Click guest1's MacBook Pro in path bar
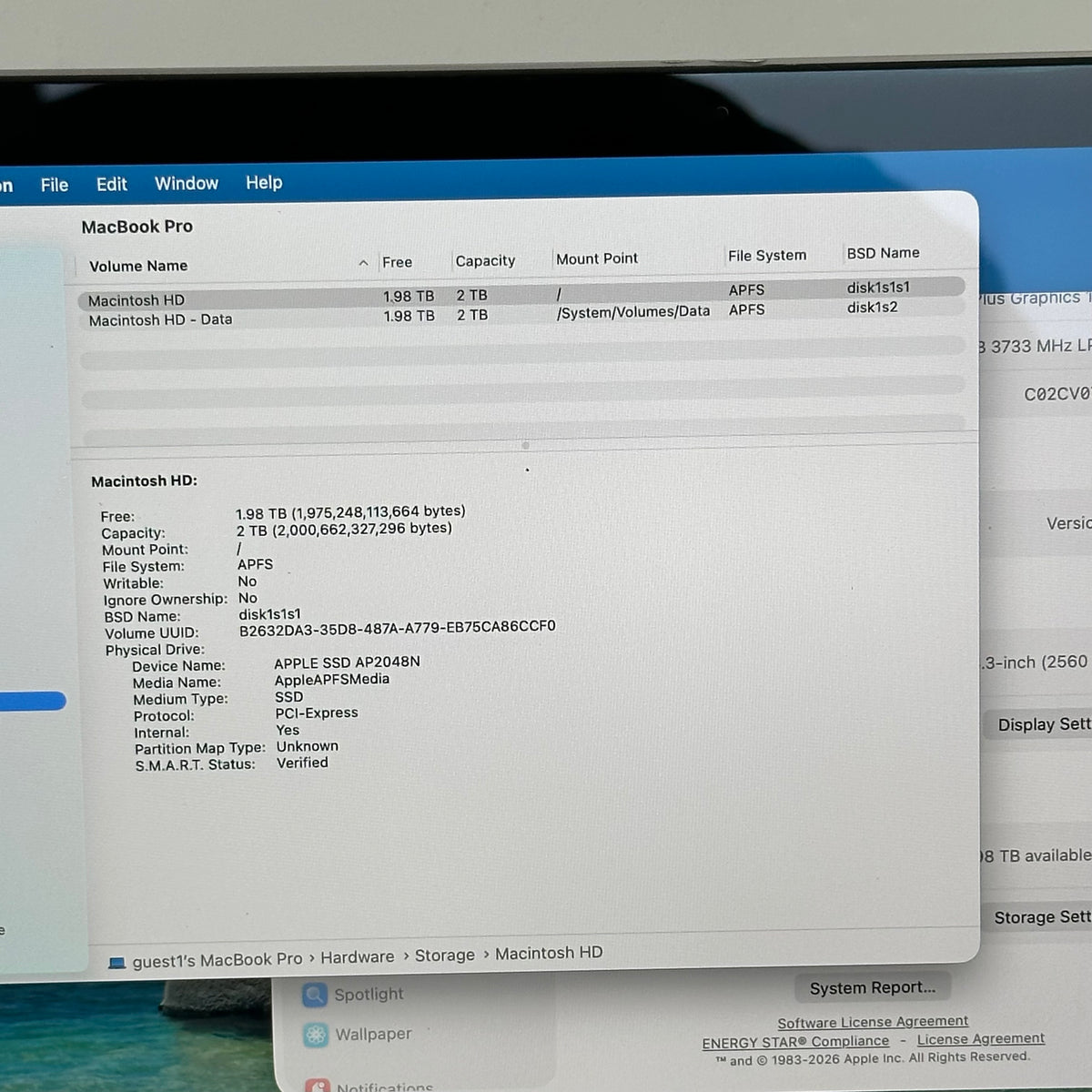The image size is (1092, 1092). [x=217, y=960]
